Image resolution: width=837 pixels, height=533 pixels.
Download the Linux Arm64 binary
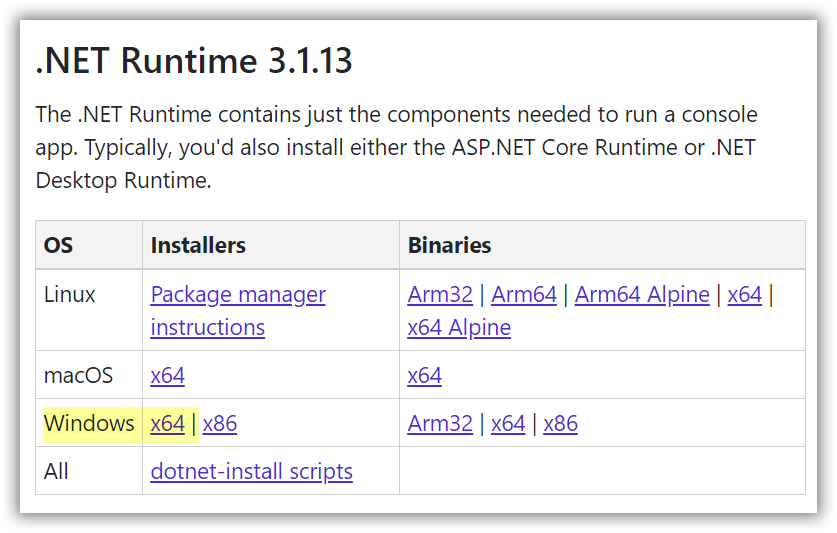(524, 294)
